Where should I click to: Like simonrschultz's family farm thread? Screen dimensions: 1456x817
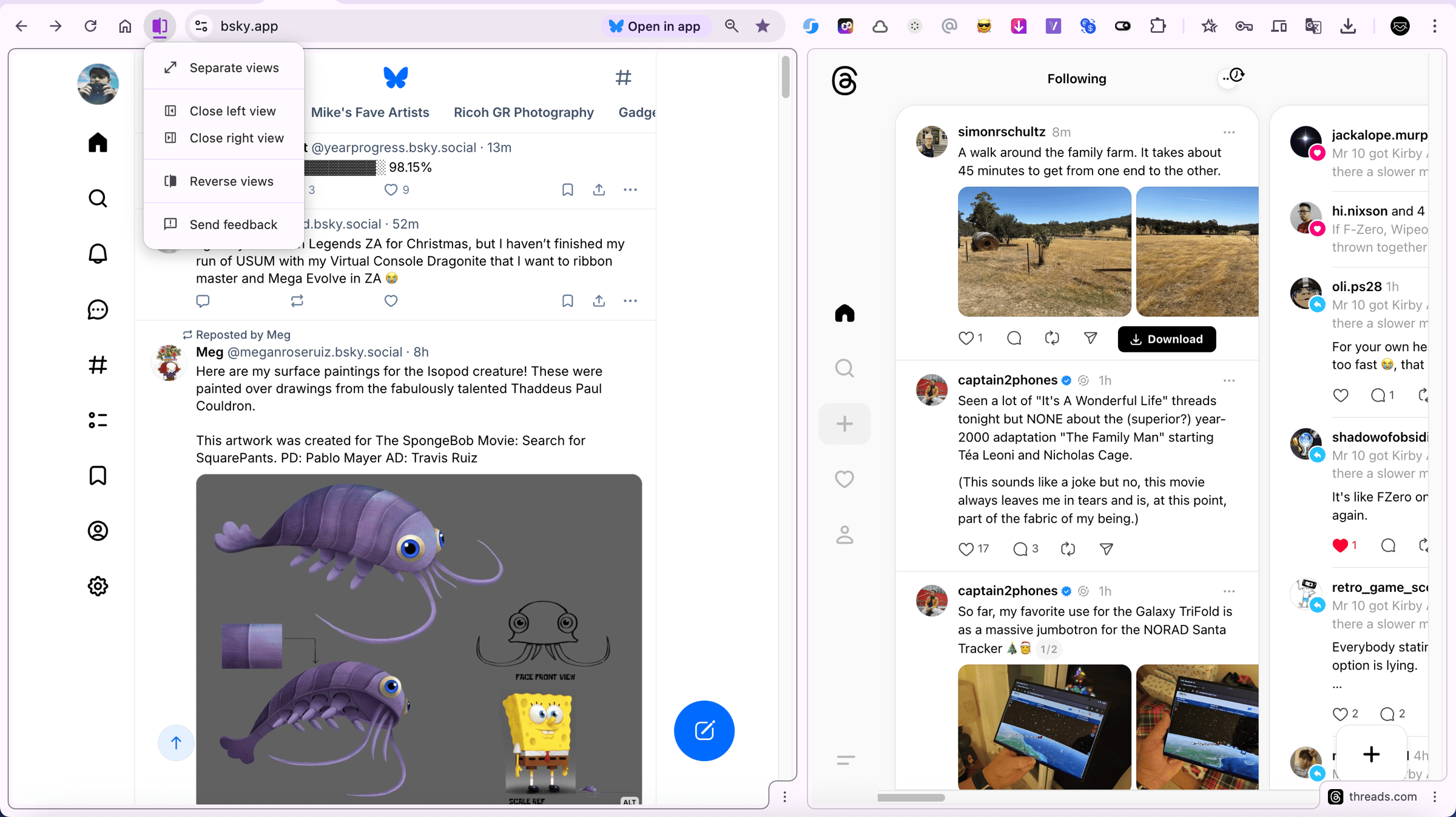[x=966, y=338]
